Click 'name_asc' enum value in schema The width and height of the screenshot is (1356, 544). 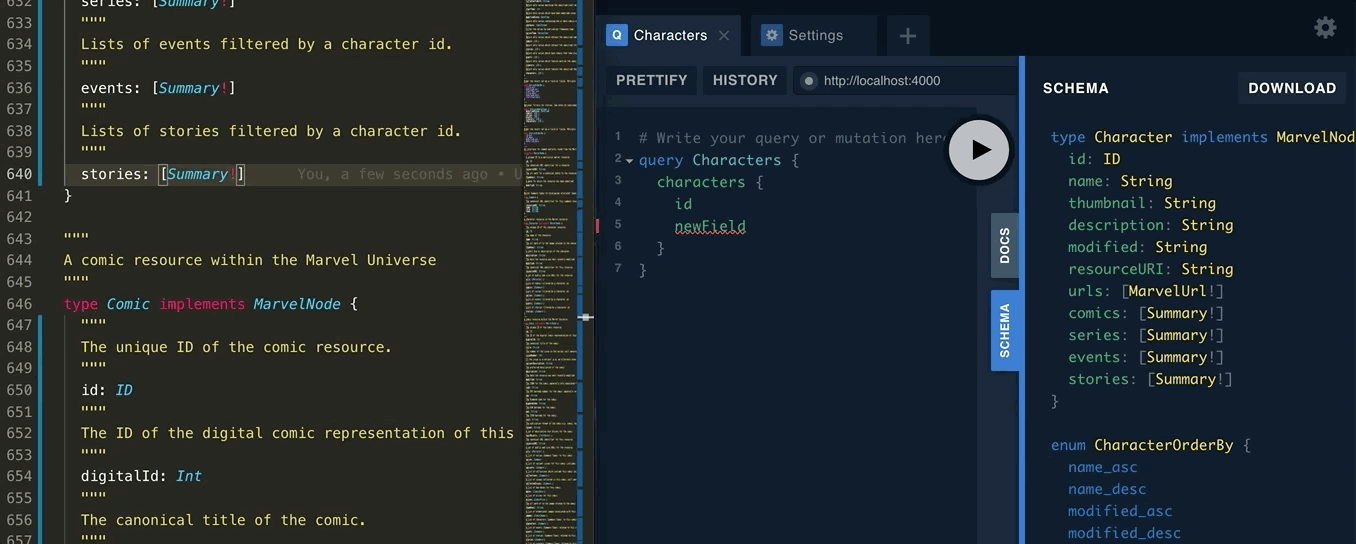pos(1102,467)
